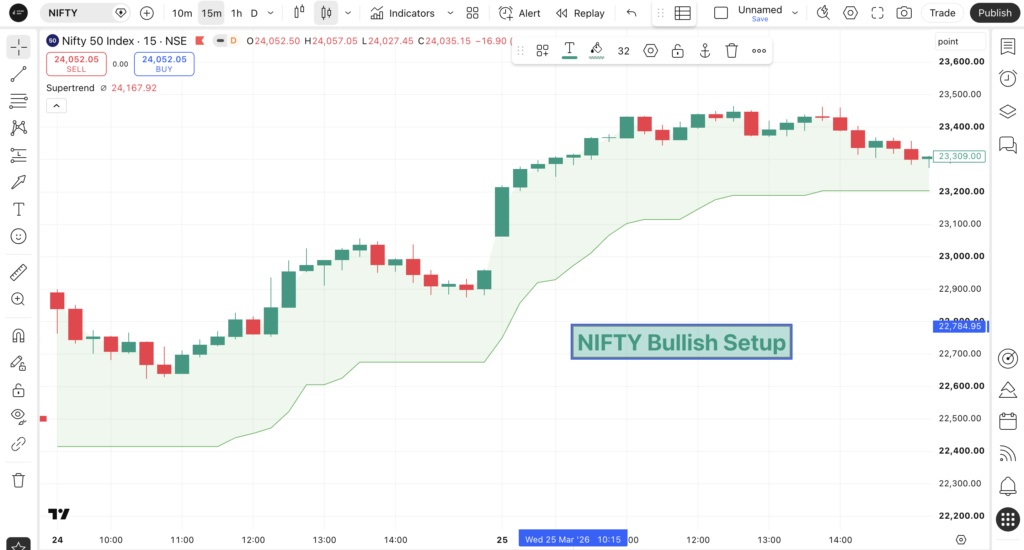Change background fill color in floating toolbar
Viewport: 1024px width, 550px height.
596,50
